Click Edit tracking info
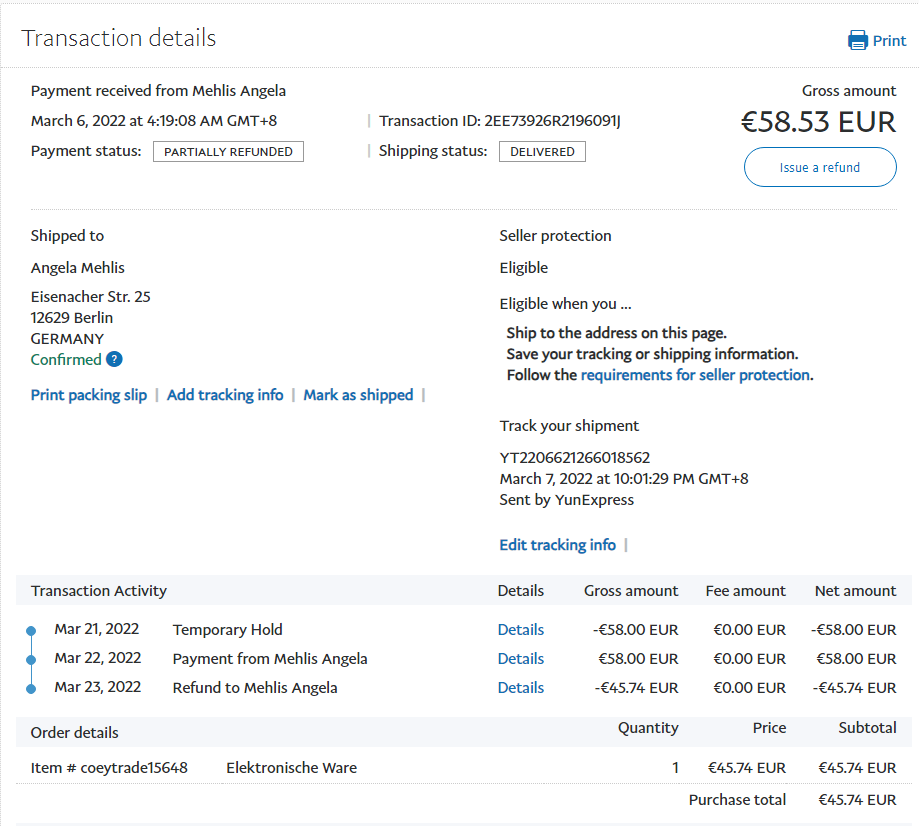The height and width of the screenshot is (826, 919). click(557, 545)
